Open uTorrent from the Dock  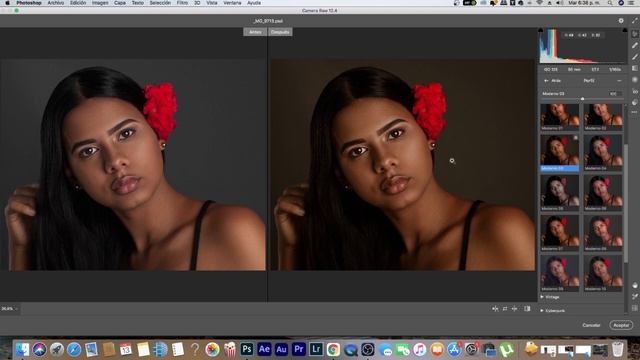click(x=506, y=349)
